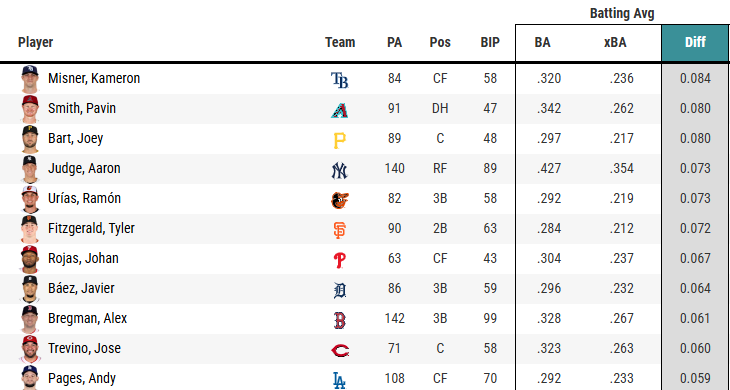Click the New York Yankees team logo
The width and height of the screenshot is (730, 390).
point(339,170)
